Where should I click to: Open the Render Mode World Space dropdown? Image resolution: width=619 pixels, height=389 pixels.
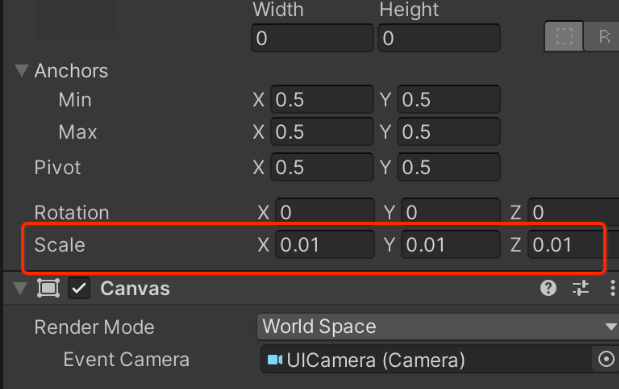pyautogui.click(x=437, y=327)
